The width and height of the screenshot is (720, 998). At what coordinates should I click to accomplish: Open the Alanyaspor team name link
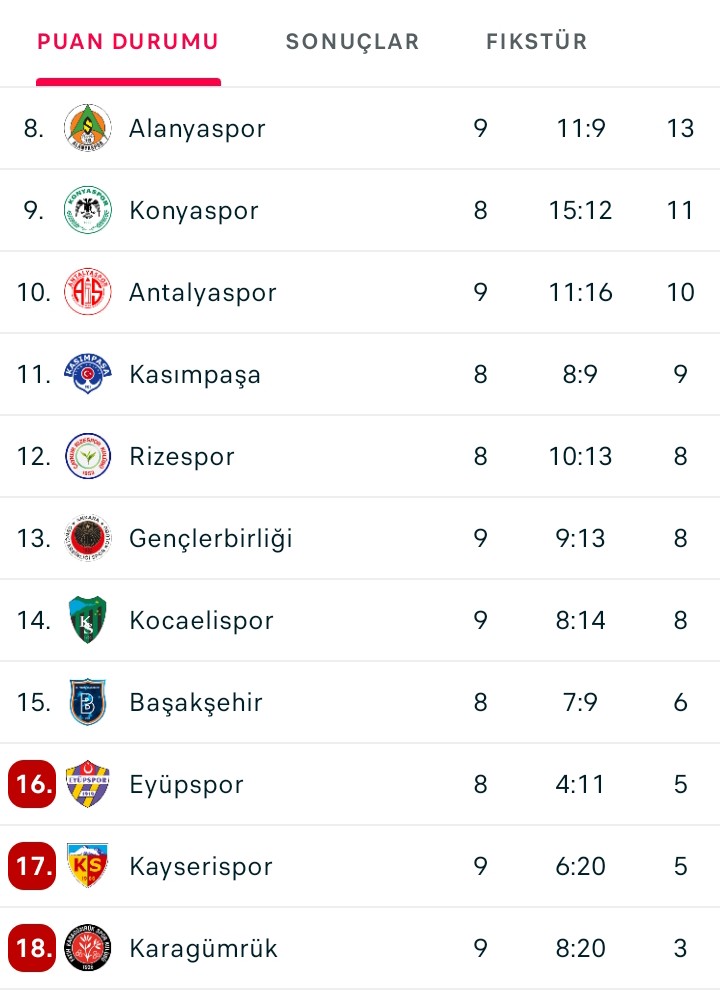197,128
